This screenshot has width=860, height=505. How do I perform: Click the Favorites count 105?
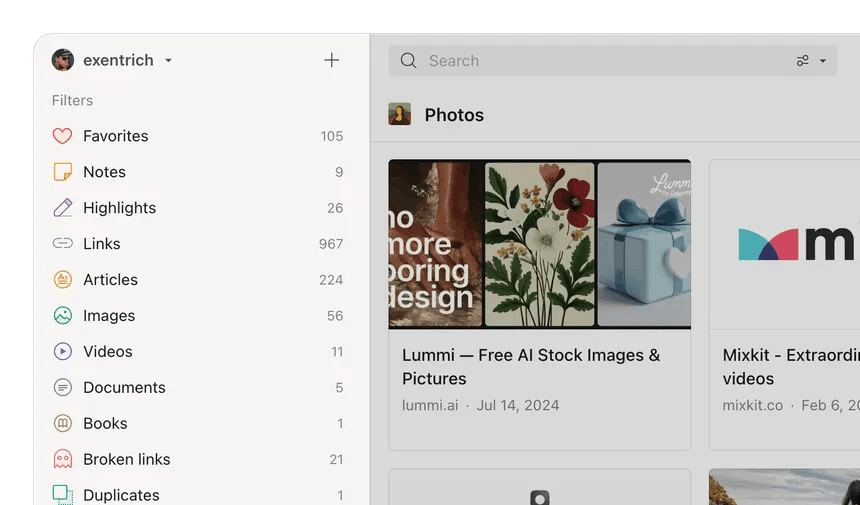point(332,136)
